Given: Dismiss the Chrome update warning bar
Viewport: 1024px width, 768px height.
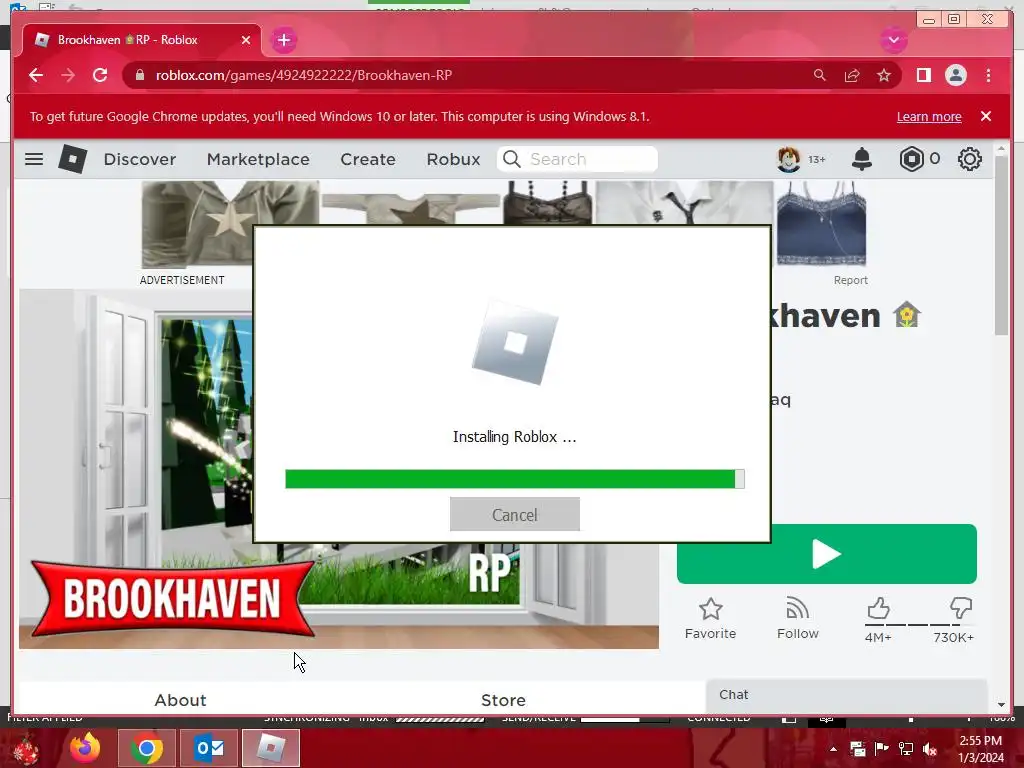Looking at the screenshot, I should click(986, 116).
